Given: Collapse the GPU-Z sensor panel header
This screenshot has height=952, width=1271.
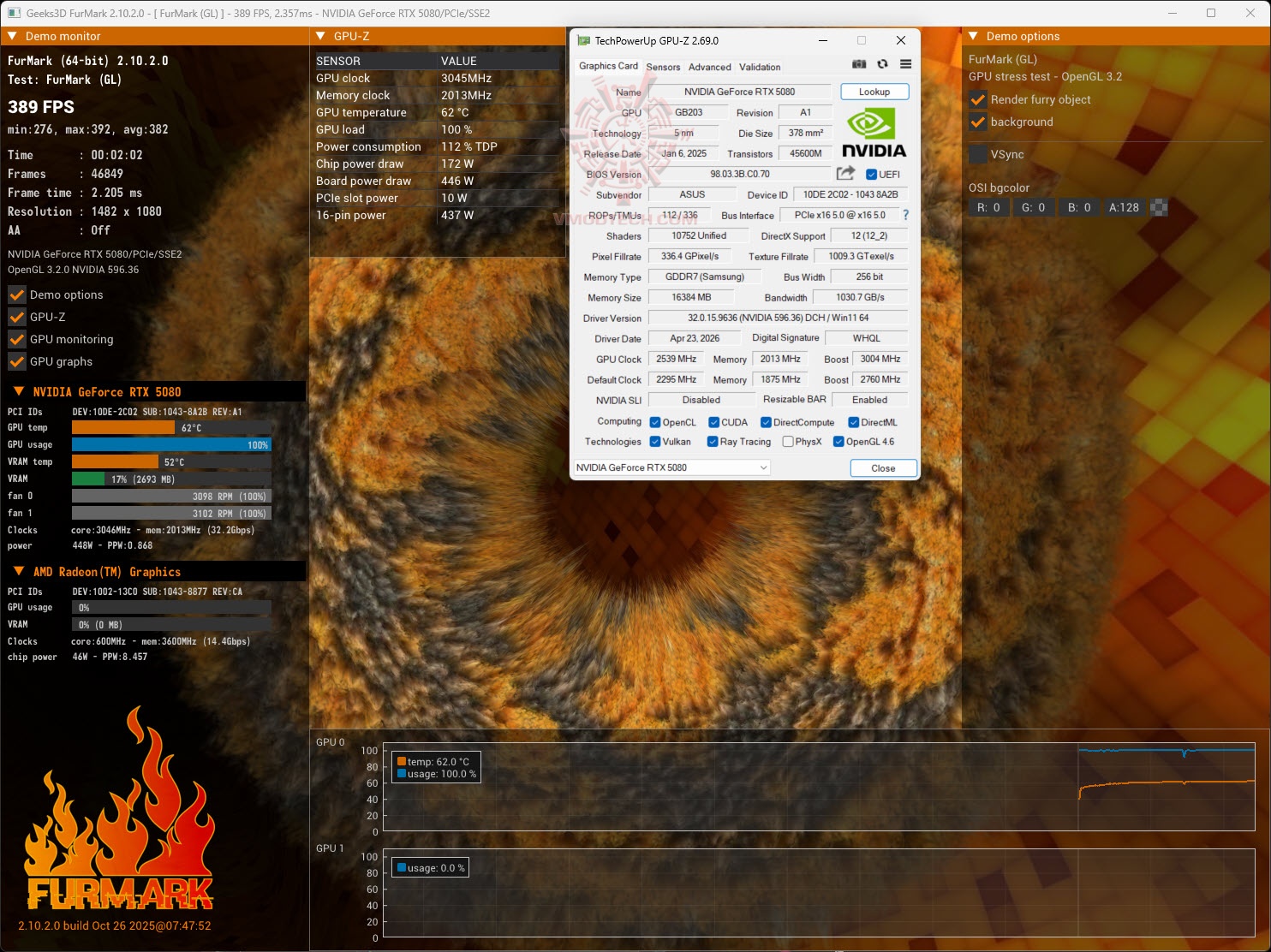Looking at the screenshot, I should point(320,36).
